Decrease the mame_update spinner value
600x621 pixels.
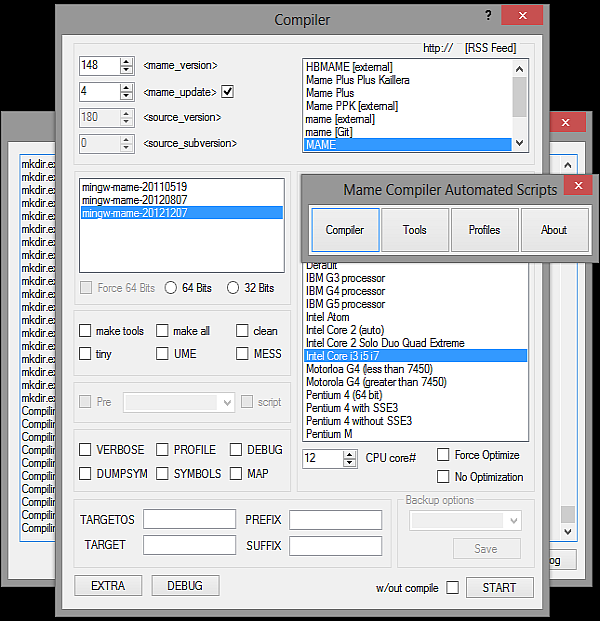(x=126, y=95)
